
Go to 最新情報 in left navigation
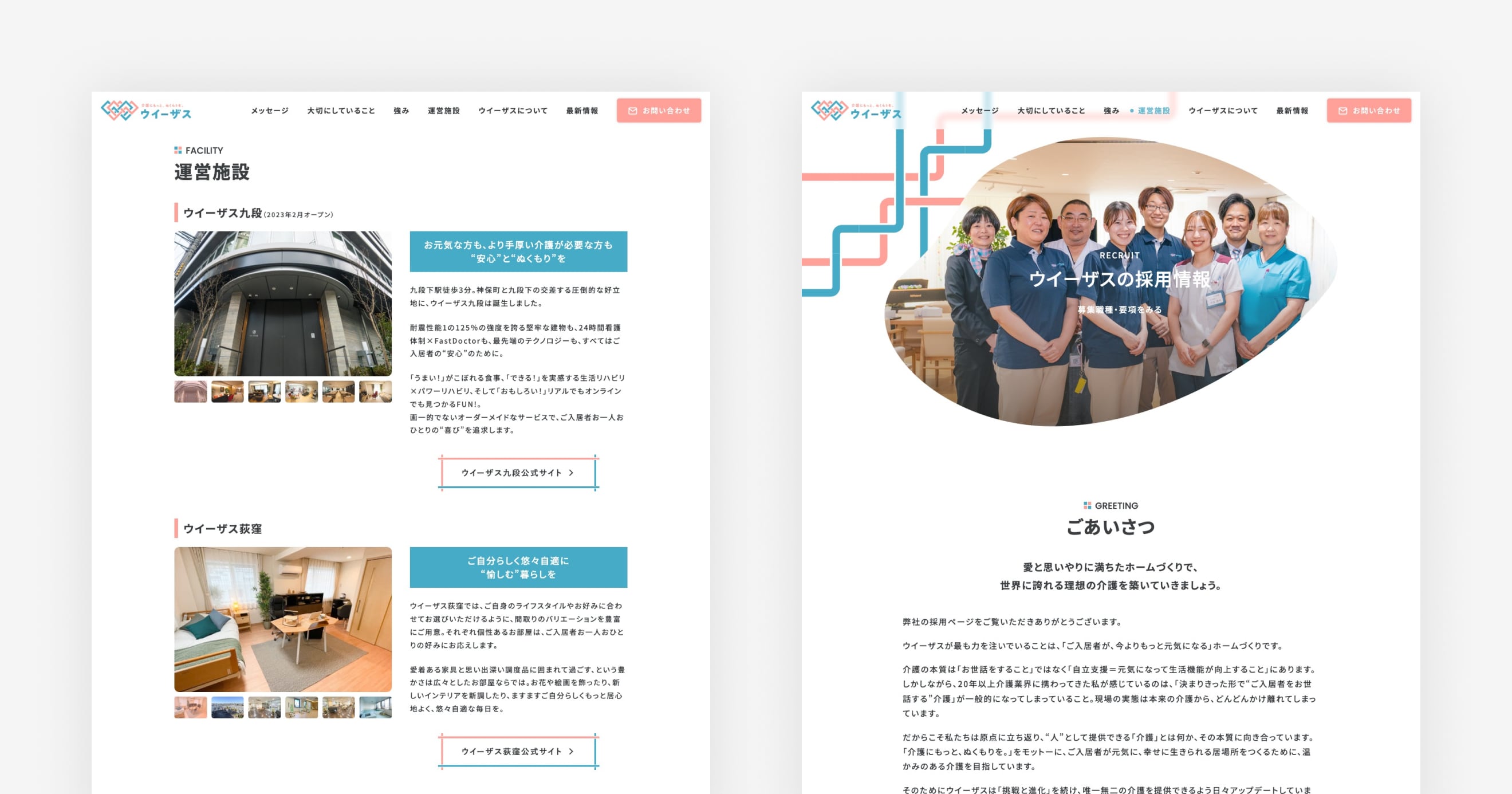[582, 111]
